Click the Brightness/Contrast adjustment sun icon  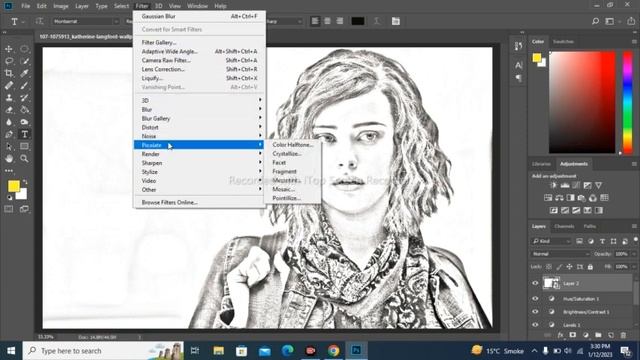tap(553, 185)
